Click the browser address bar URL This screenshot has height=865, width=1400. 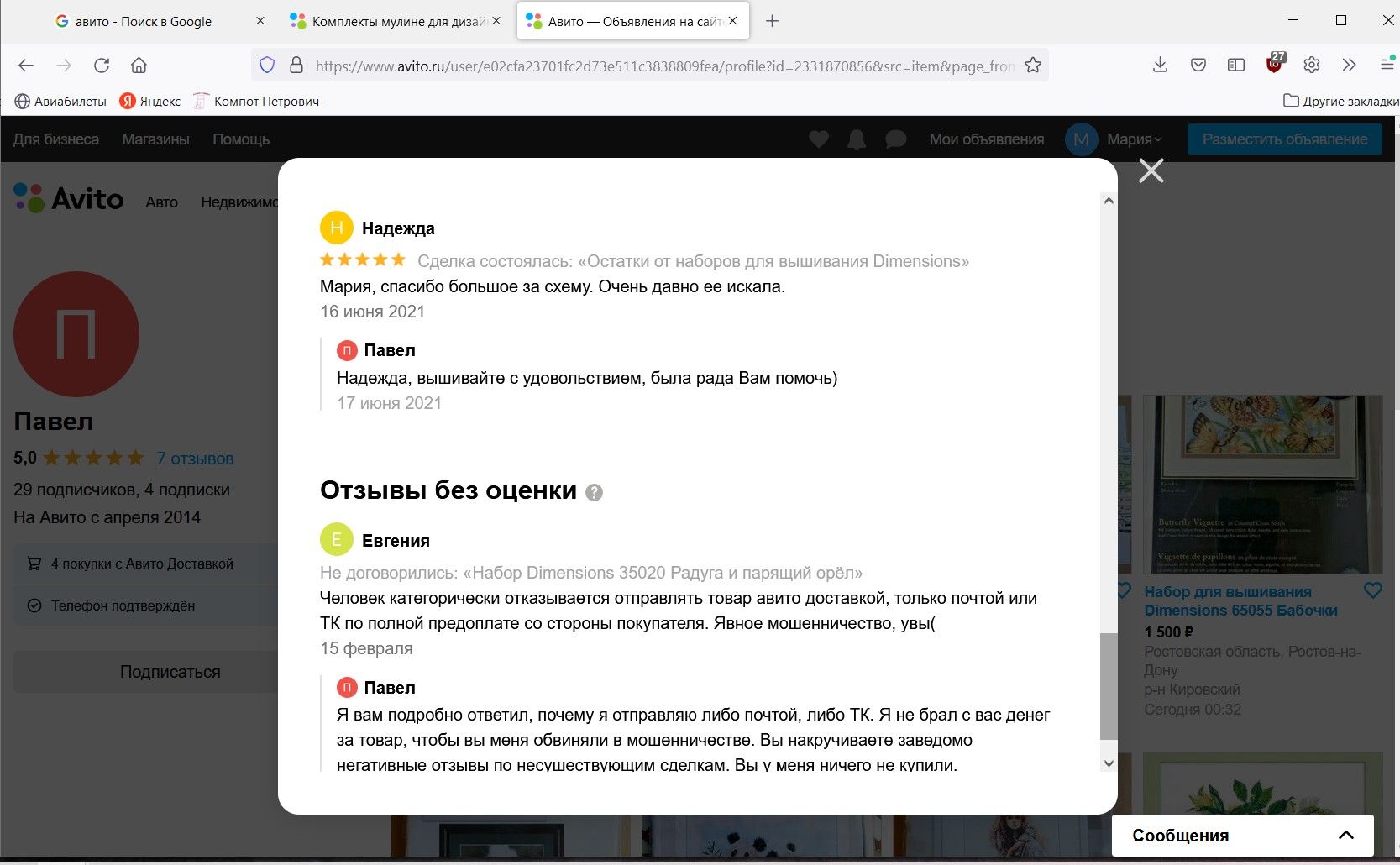coord(663,66)
